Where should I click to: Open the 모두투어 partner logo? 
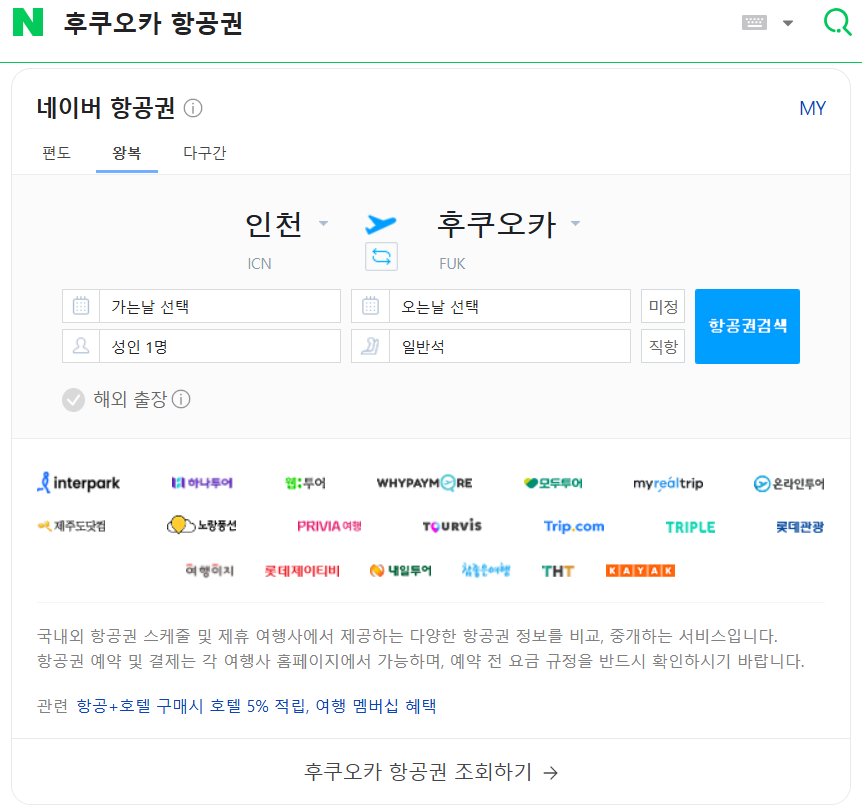(x=553, y=483)
